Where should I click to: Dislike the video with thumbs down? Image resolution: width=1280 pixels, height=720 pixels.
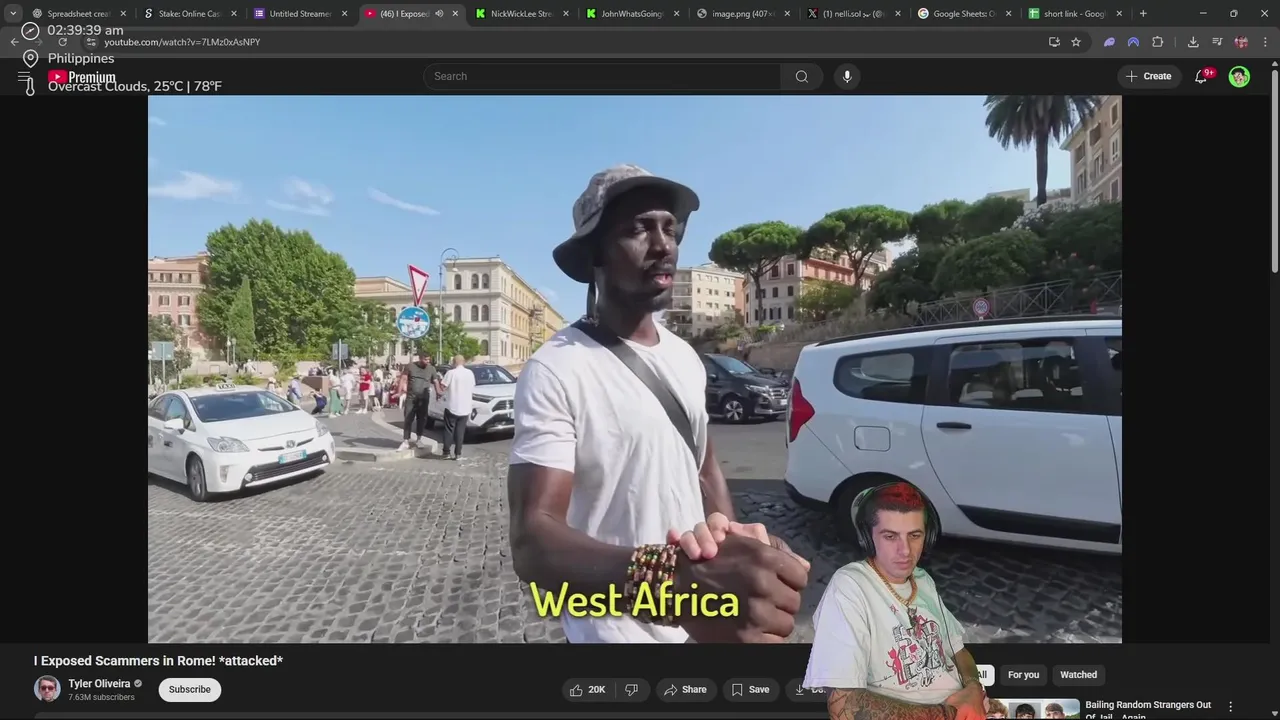(x=632, y=690)
